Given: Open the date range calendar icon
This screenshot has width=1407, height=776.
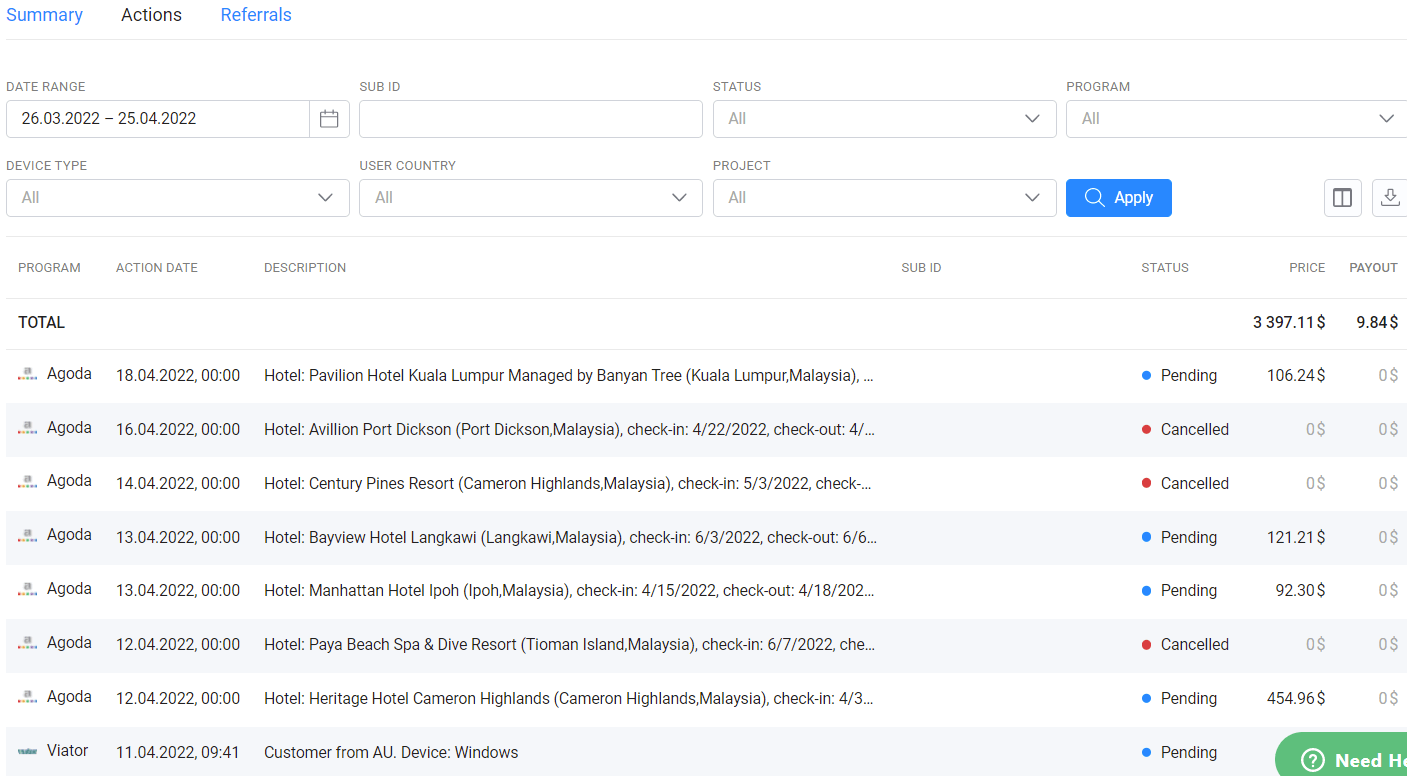Looking at the screenshot, I should pyautogui.click(x=329, y=119).
